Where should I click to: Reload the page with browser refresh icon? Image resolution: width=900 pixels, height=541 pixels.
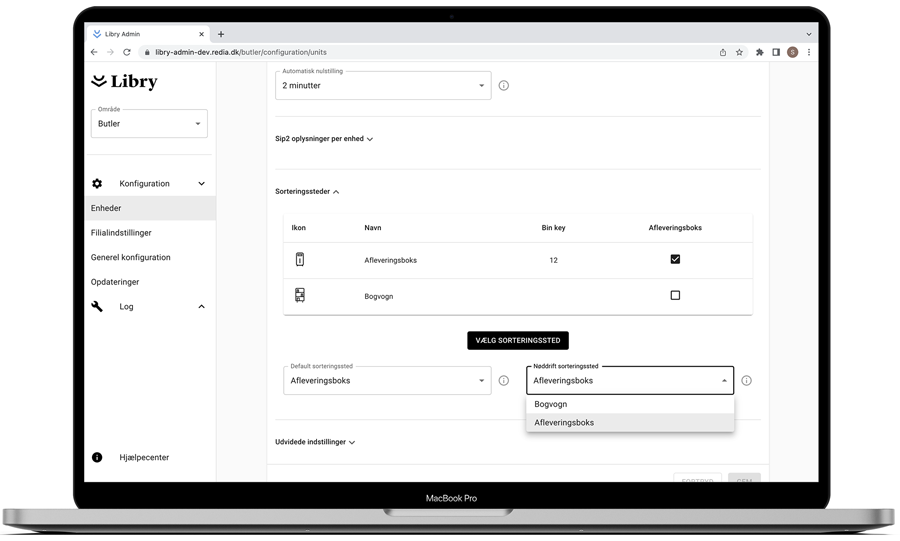pyautogui.click(x=127, y=52)
